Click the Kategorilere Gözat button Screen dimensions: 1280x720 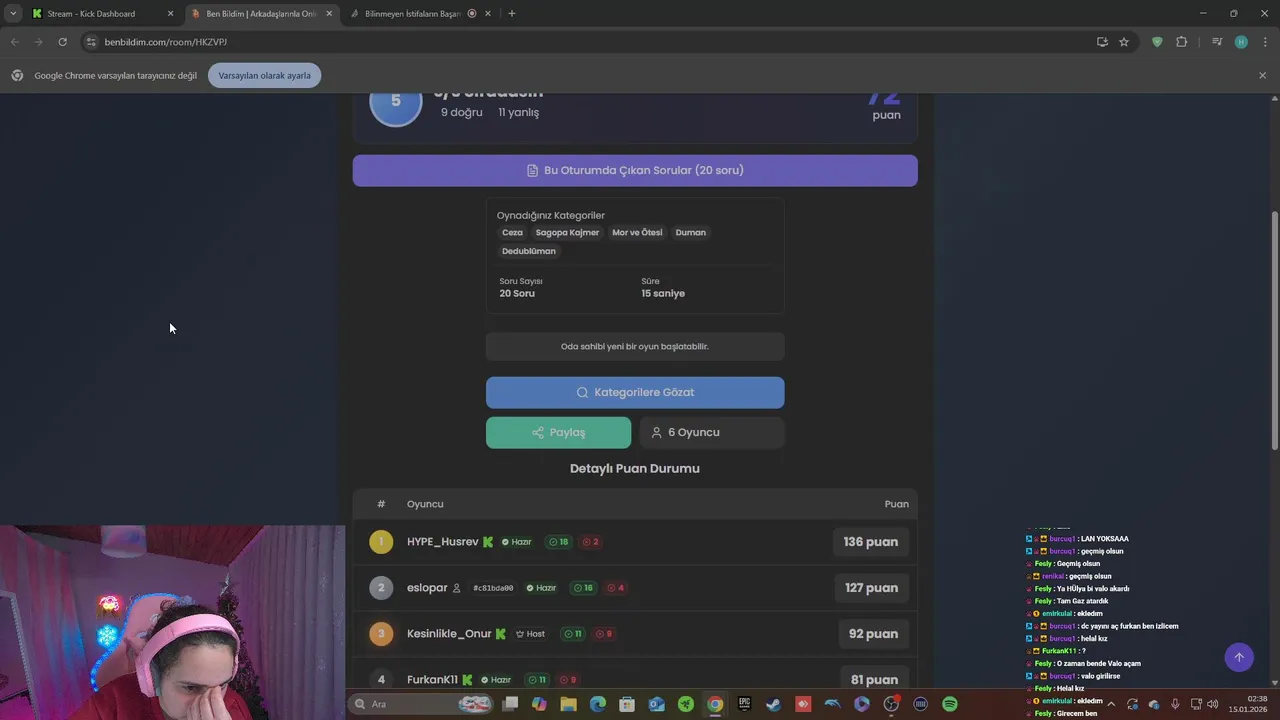point(635,392)
